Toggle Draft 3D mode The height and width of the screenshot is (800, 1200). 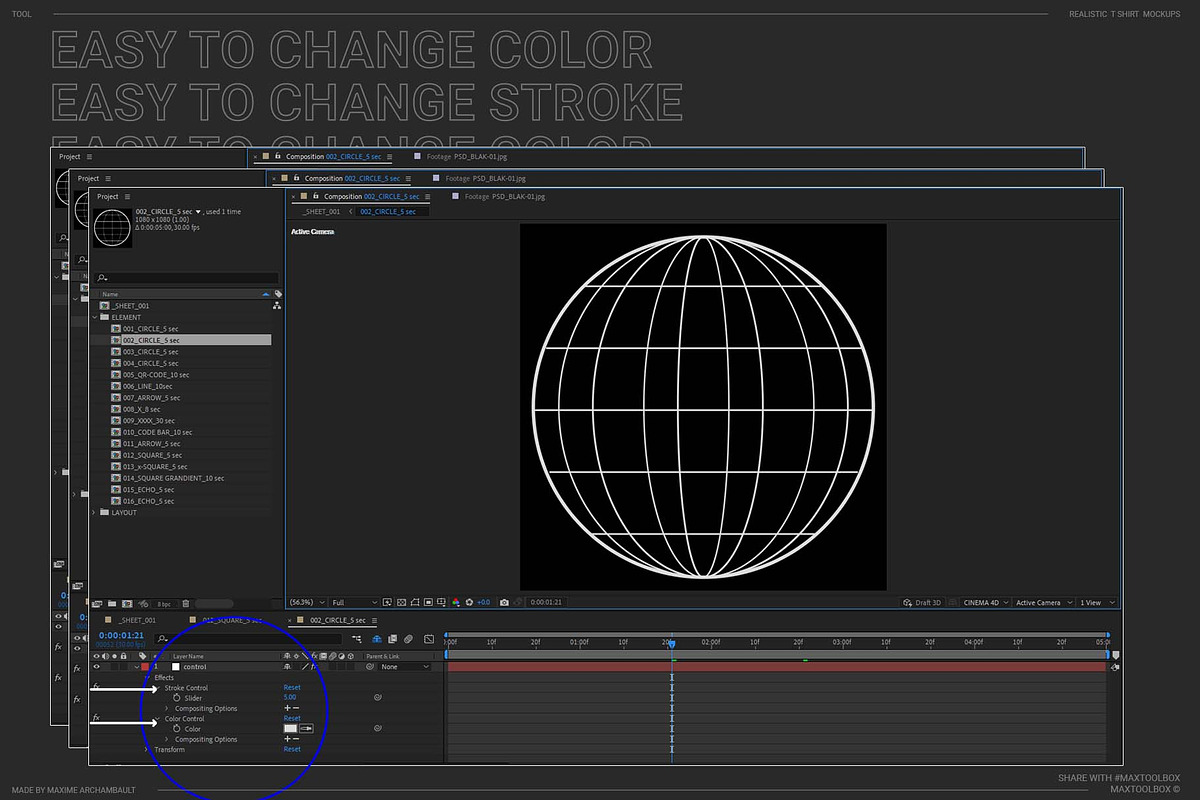pyautogui.click(x=922, y=603)
